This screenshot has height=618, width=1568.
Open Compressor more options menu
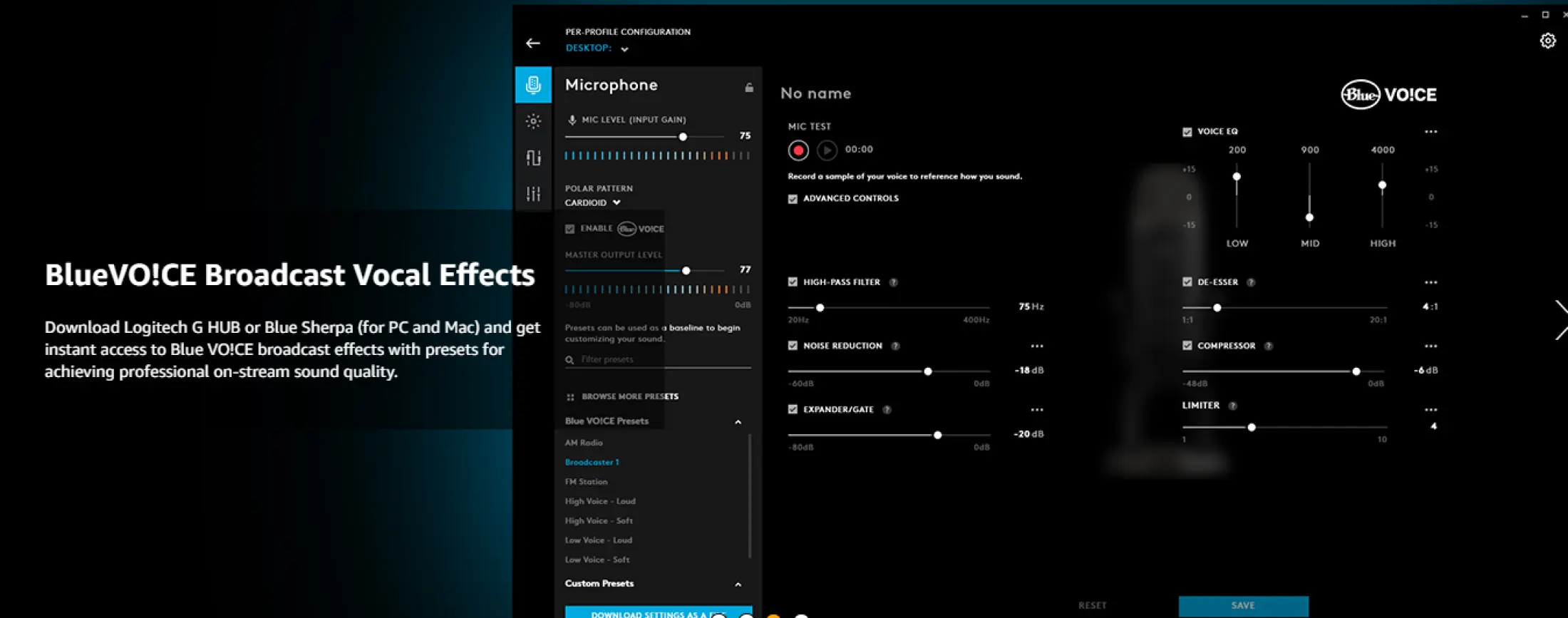tap(1430, 346)
